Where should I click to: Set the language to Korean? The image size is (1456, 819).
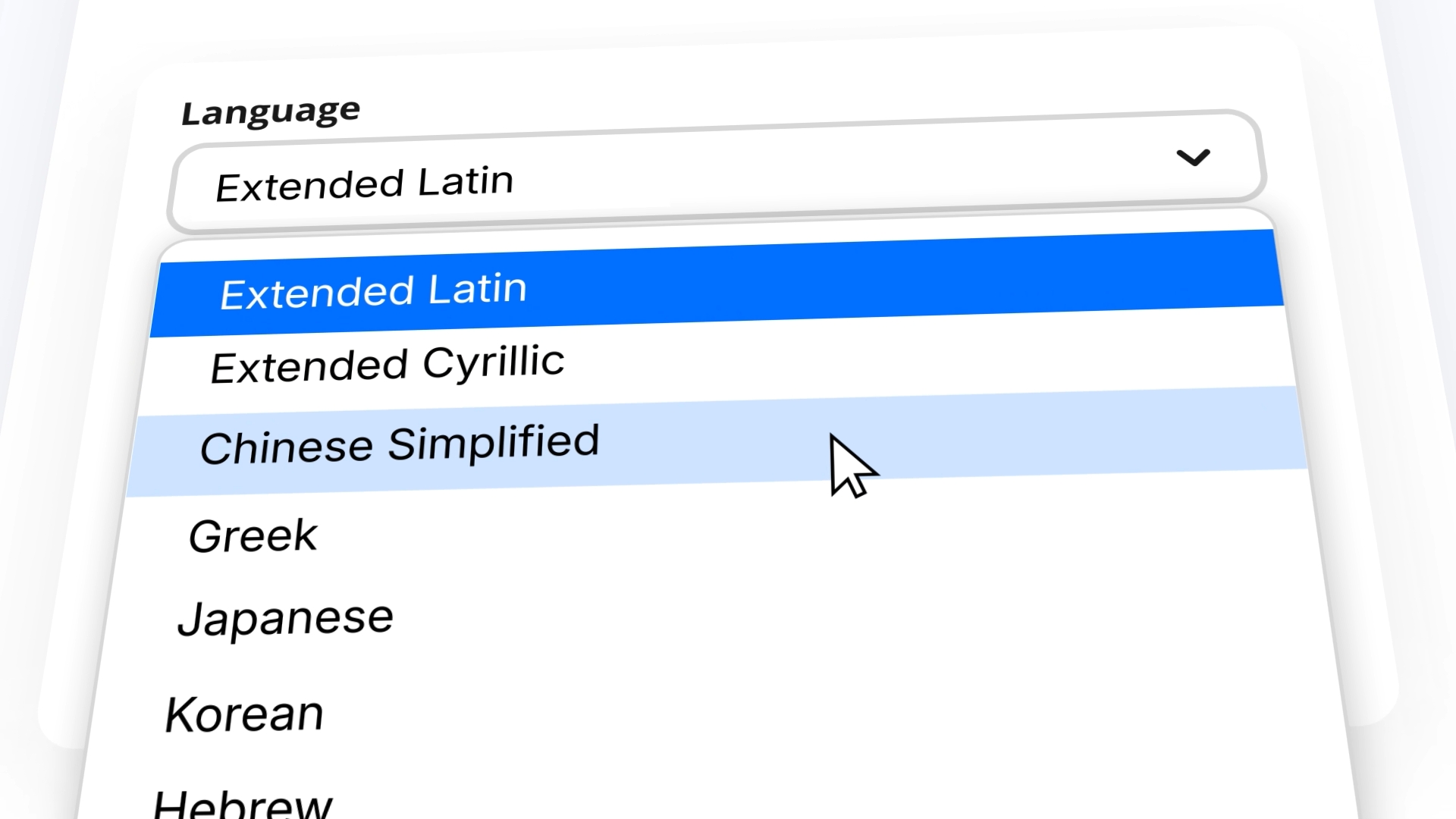[244, 714]
